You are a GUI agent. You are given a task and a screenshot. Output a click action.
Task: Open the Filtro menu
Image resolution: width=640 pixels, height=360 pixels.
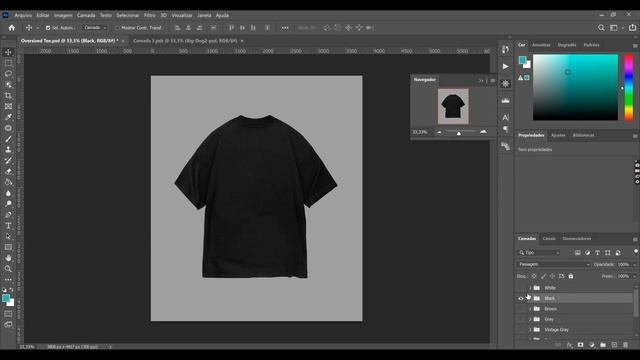pos(149,15)
